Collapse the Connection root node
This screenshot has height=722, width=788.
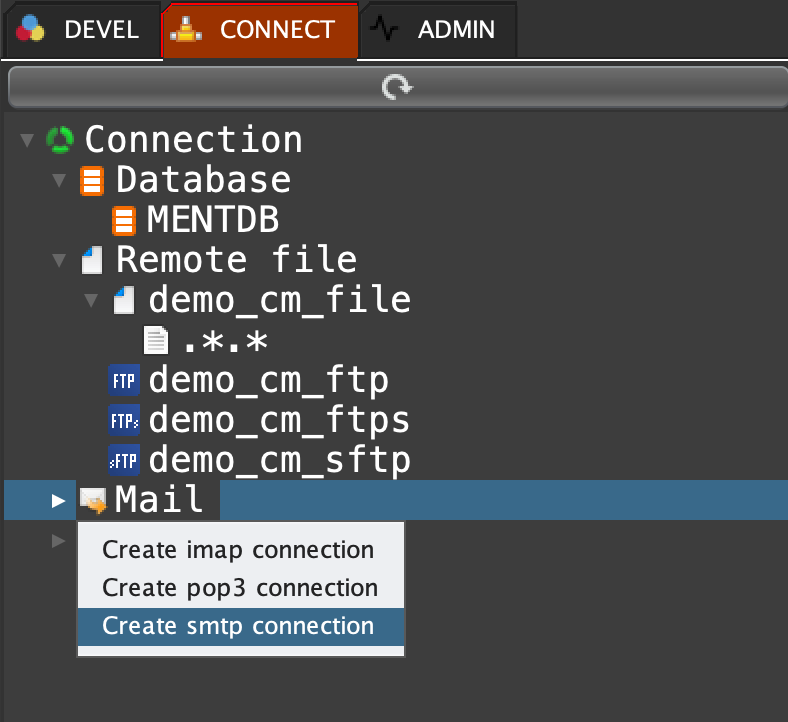pyautogui.click(x=27, y=140)
